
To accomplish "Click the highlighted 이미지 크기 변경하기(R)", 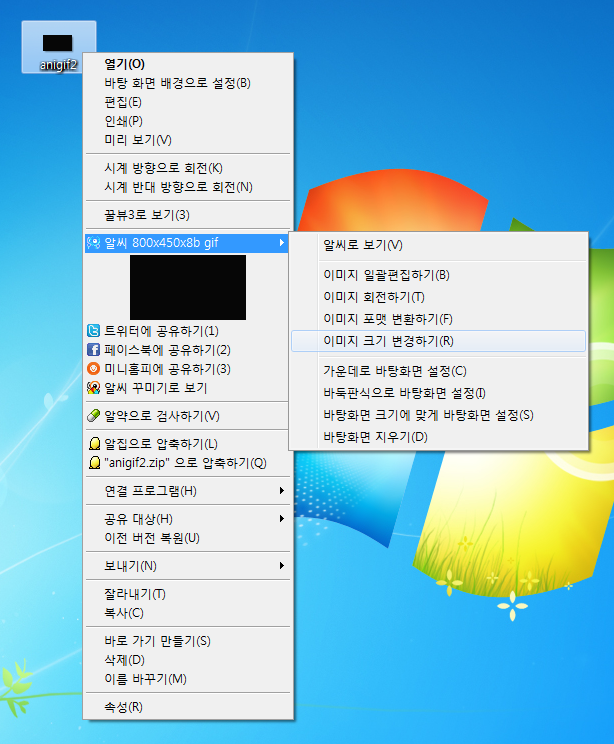I will pos(438,341).
